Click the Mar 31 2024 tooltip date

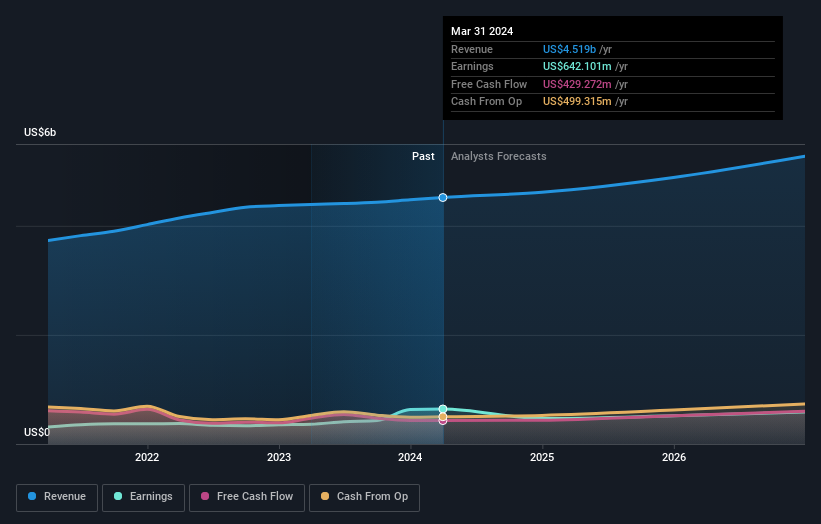click(x=482, y=31)
